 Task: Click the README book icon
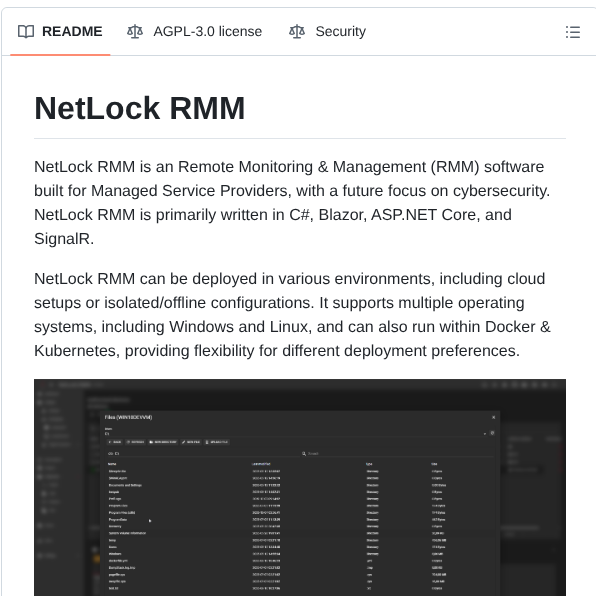(x=26, y=32)
